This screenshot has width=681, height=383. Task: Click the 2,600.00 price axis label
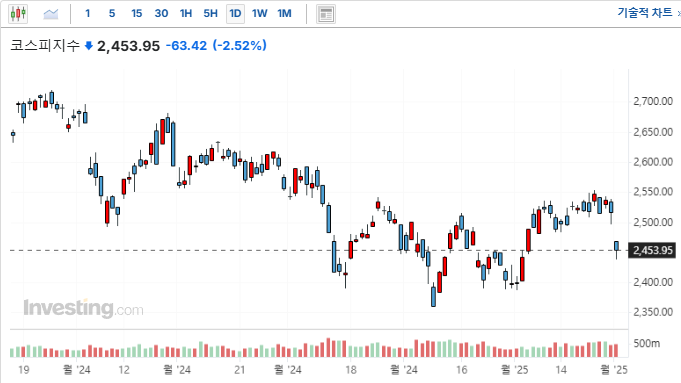[x=653, y=162]
